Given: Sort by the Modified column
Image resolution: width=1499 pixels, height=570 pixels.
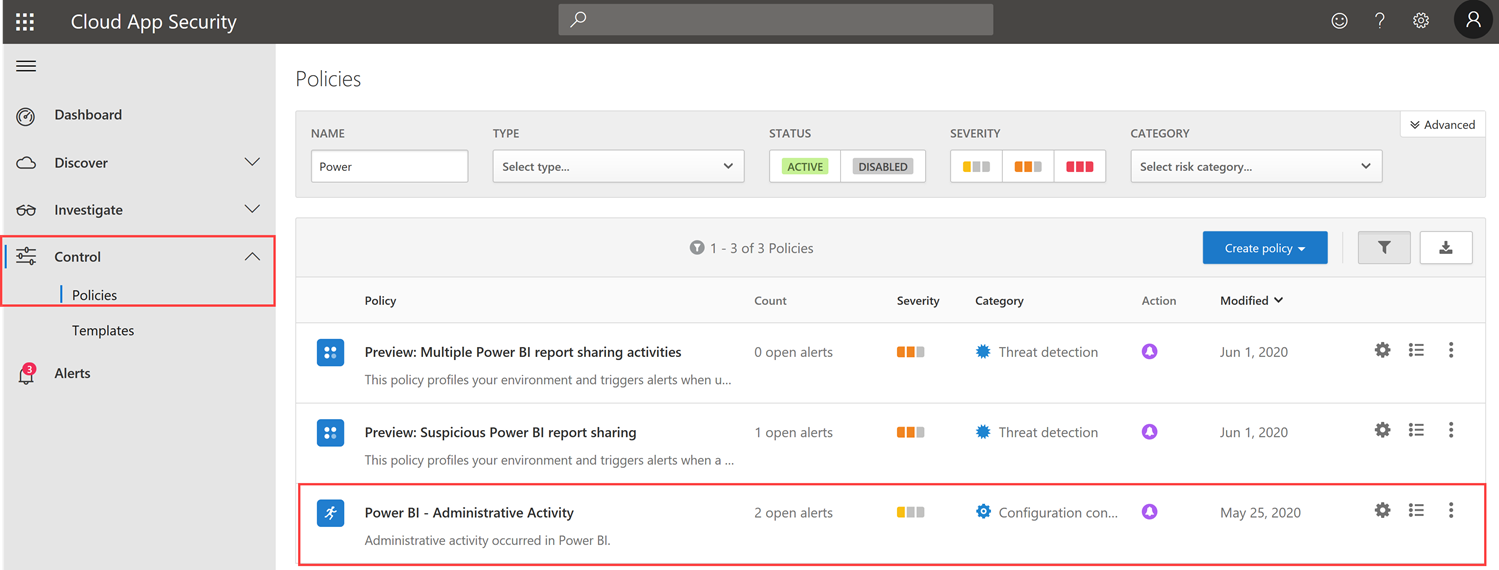Looking at the screenshot, I should coord(1251,300).
